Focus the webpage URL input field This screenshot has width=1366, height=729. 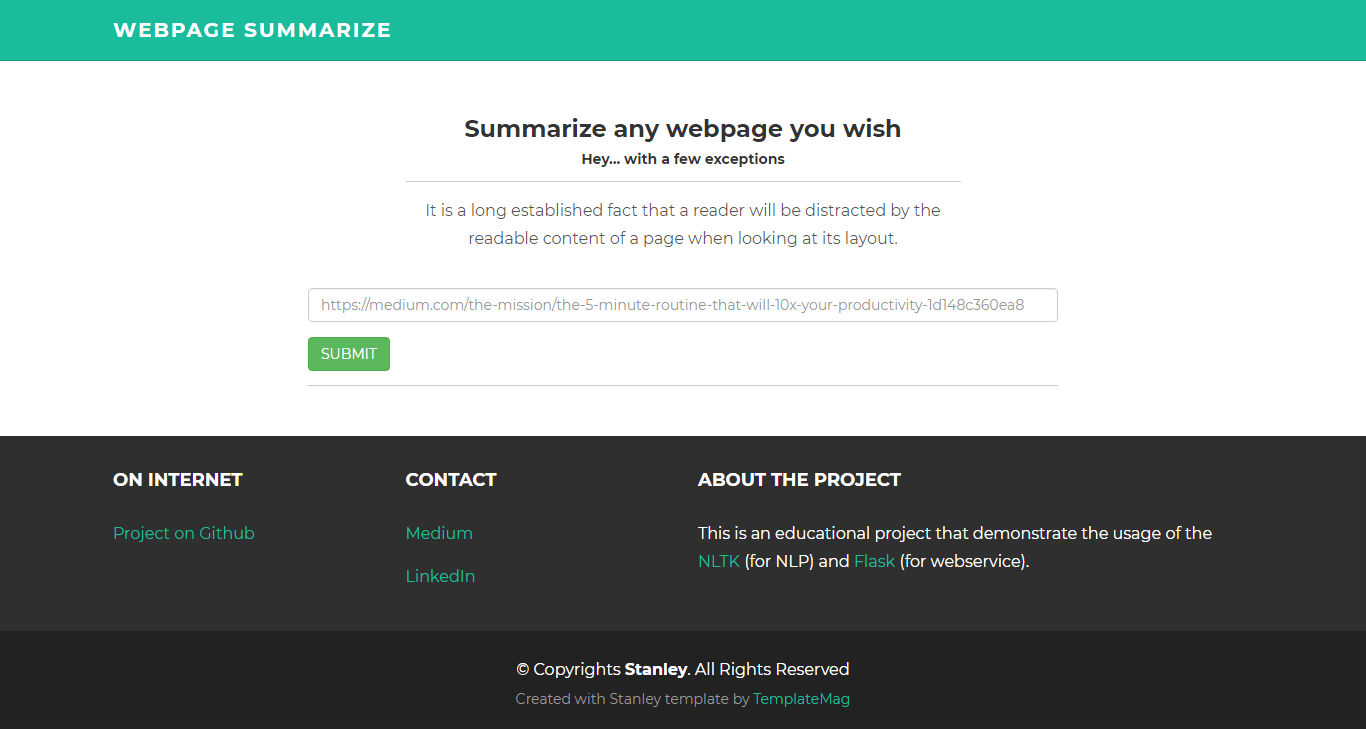[682, 305]
